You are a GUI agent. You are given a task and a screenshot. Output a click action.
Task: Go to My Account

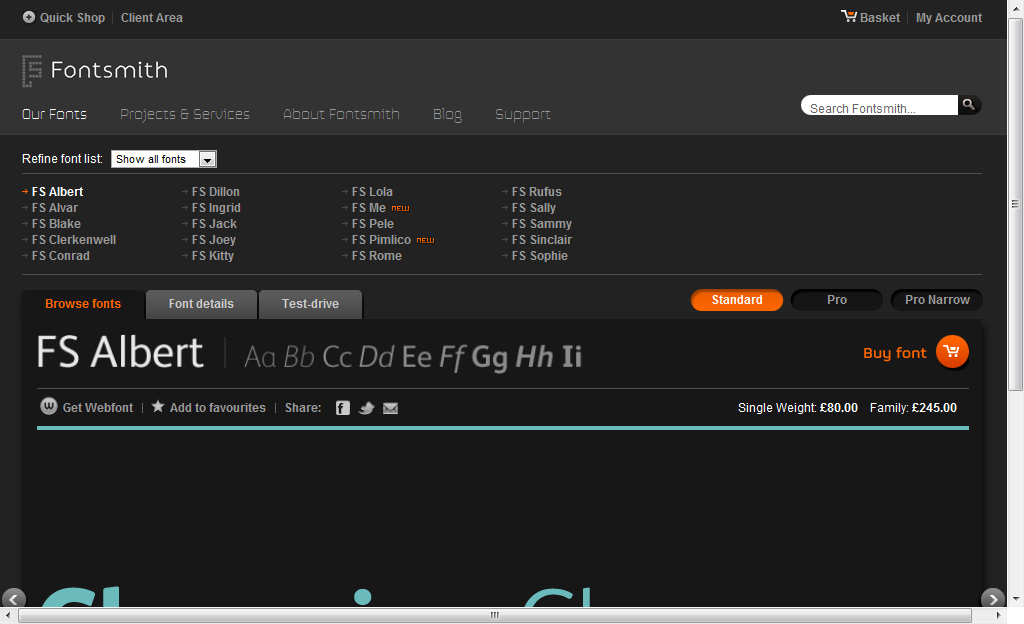click(949, 18)
